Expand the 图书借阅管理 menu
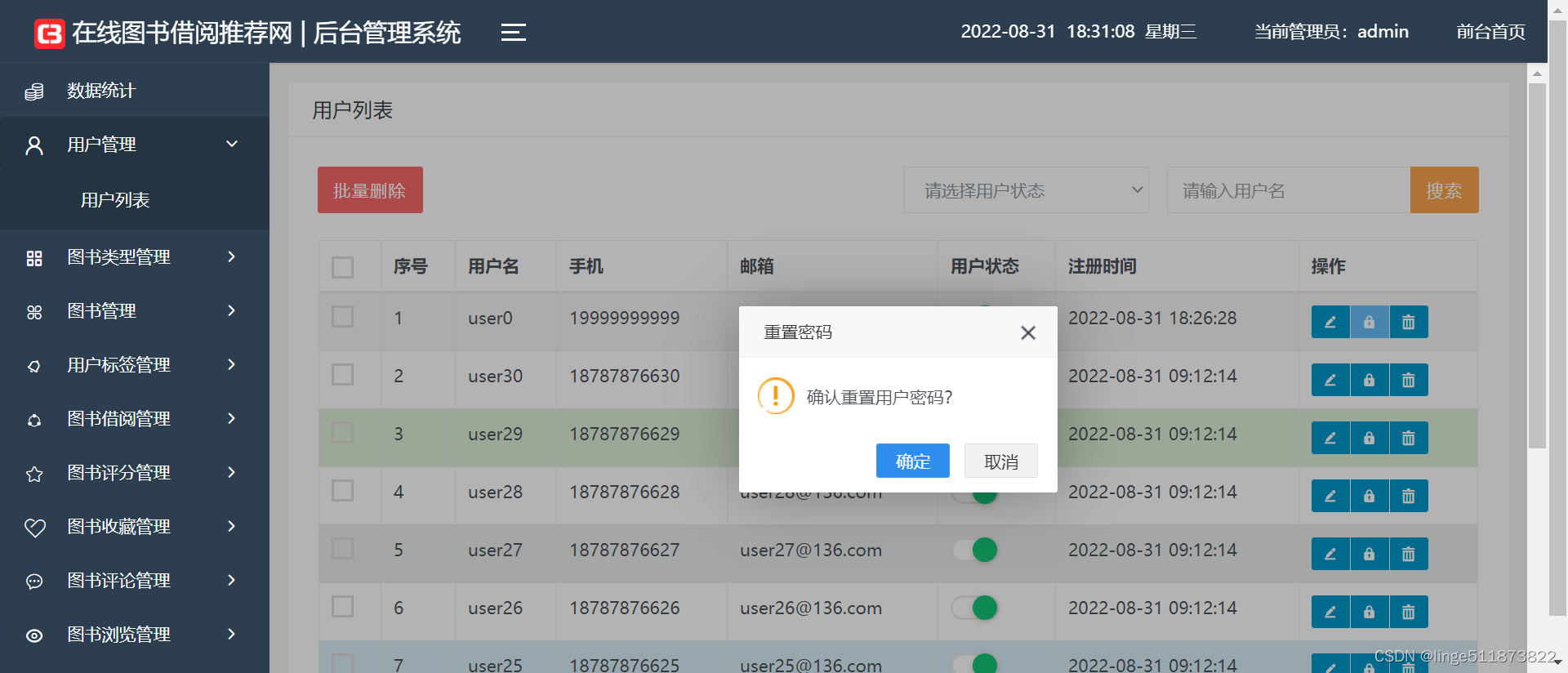The image size is (1568, 673). [x=232, y=418]
